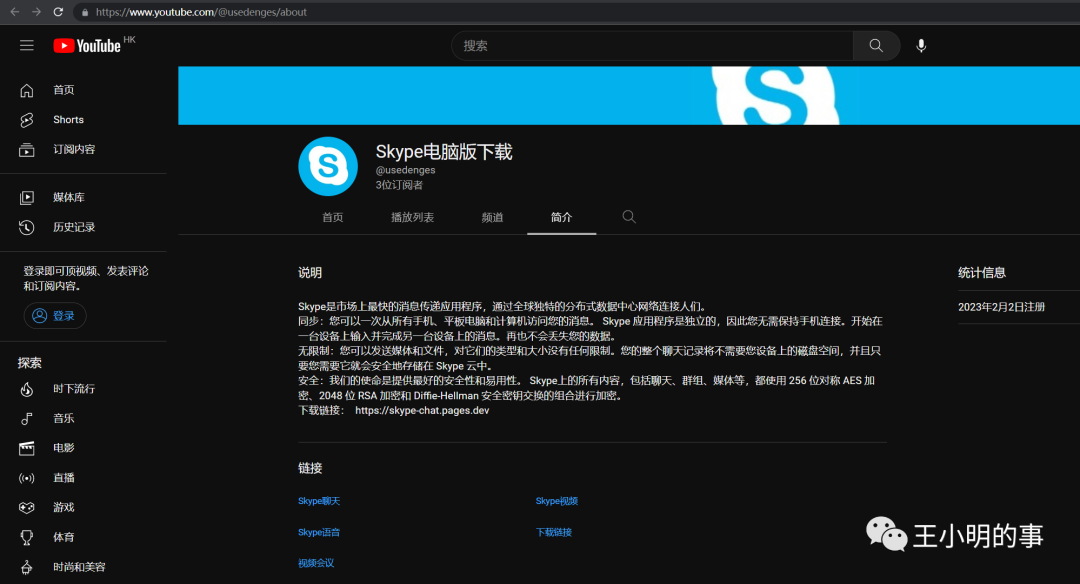
Task: Go back using browser back arrow
Action: point(14,12)
